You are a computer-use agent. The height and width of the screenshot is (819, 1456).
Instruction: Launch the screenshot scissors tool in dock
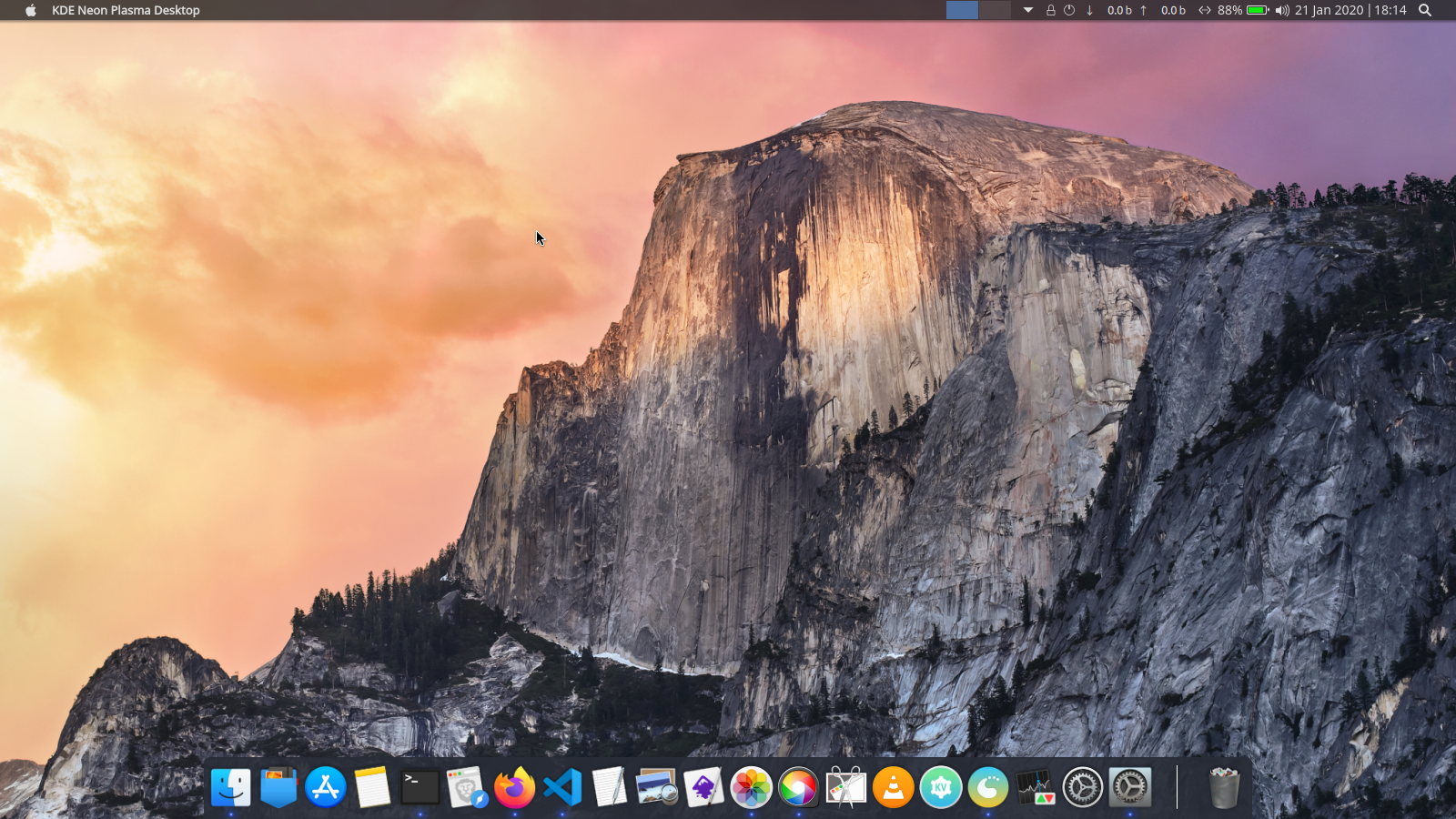pos(846,787)
